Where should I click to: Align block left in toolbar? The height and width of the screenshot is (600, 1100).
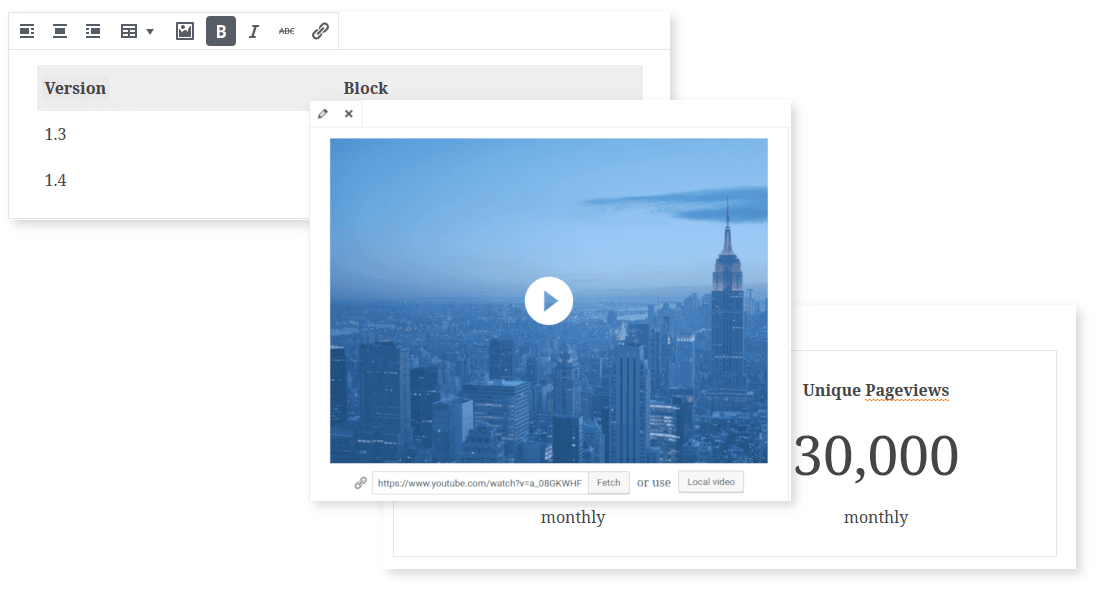coord(27,32)
